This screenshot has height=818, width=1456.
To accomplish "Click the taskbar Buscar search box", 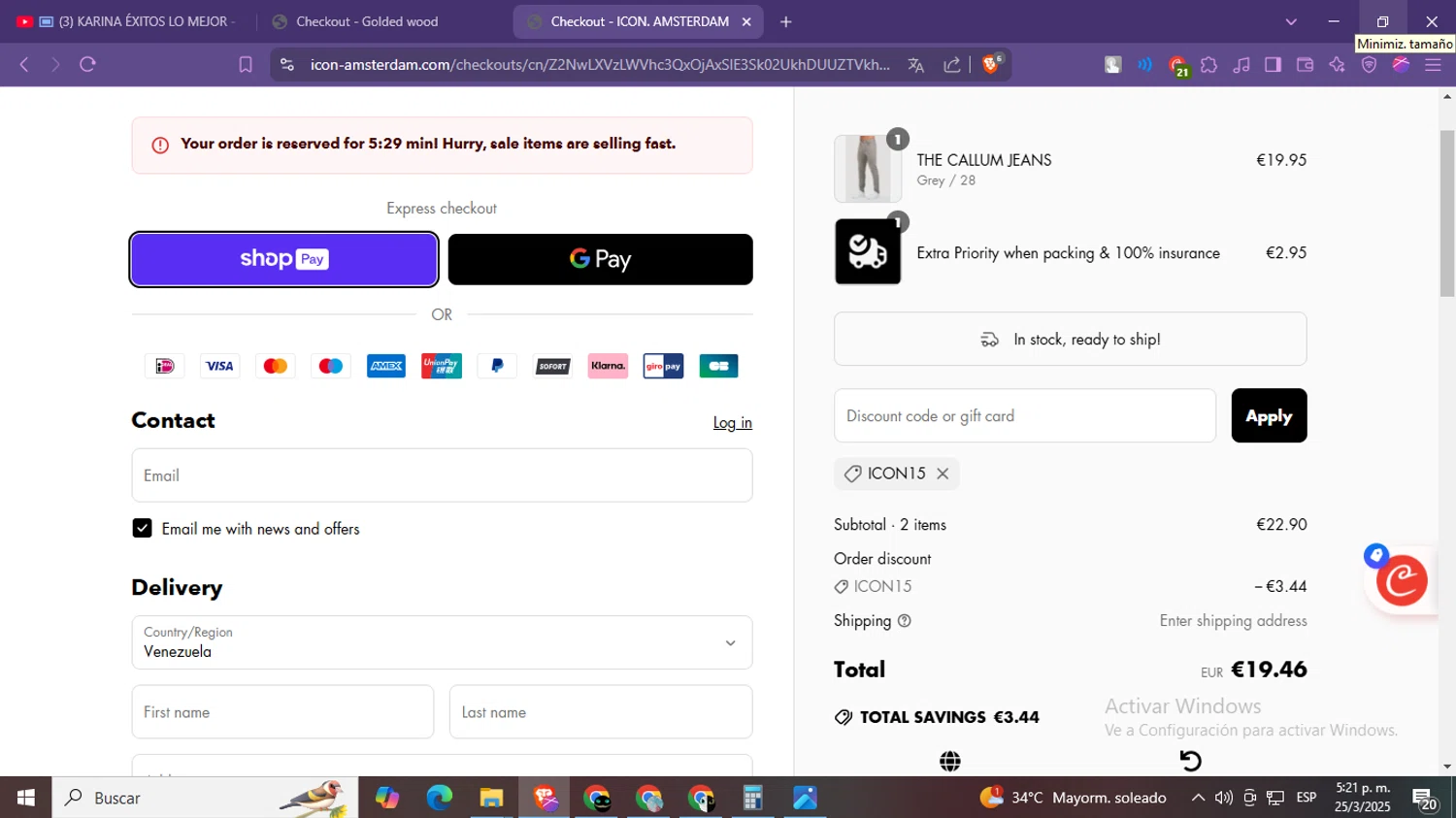I will [x=205, y=798].
